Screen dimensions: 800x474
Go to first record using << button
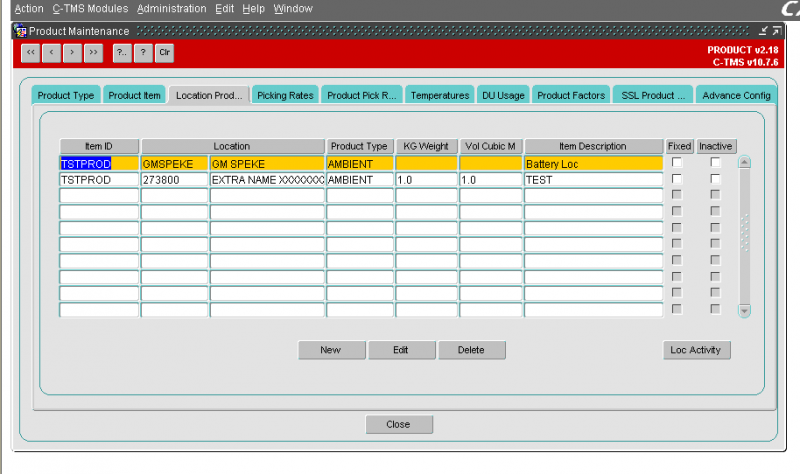pos(31,53)
